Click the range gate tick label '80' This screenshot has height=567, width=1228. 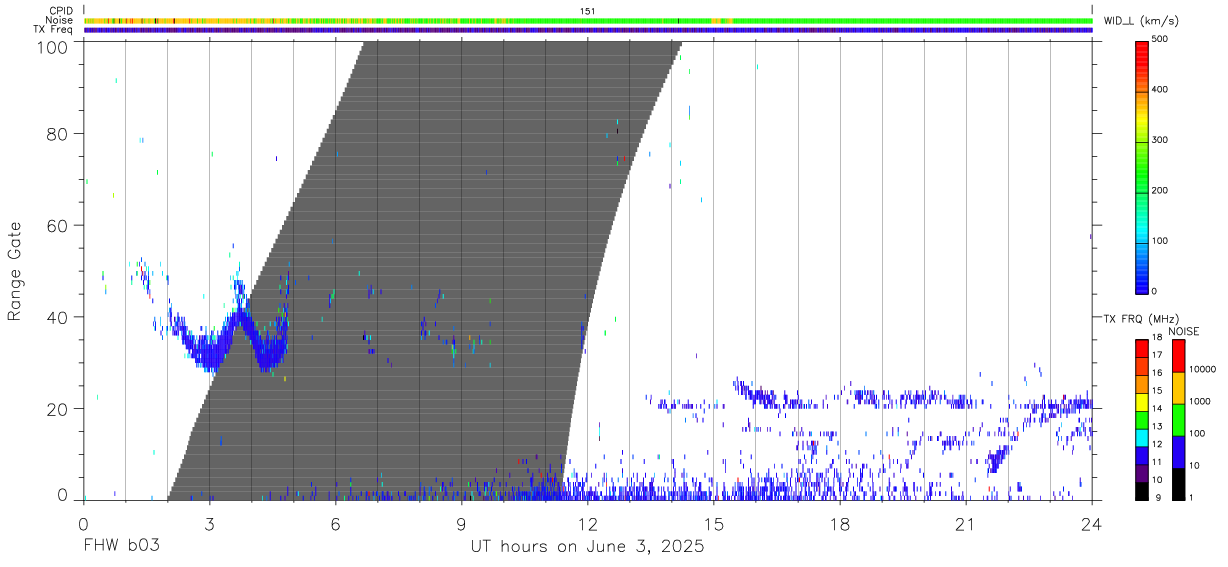(59, 134)
